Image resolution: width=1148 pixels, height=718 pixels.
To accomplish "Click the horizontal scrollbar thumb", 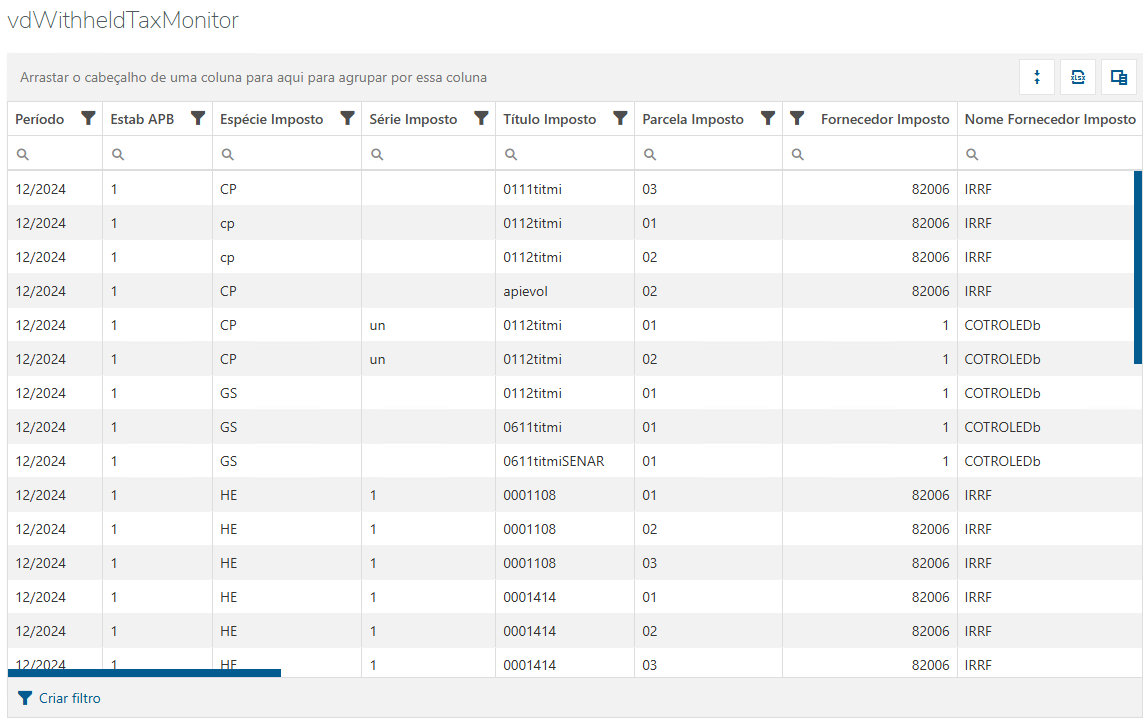I will (144, 673).
